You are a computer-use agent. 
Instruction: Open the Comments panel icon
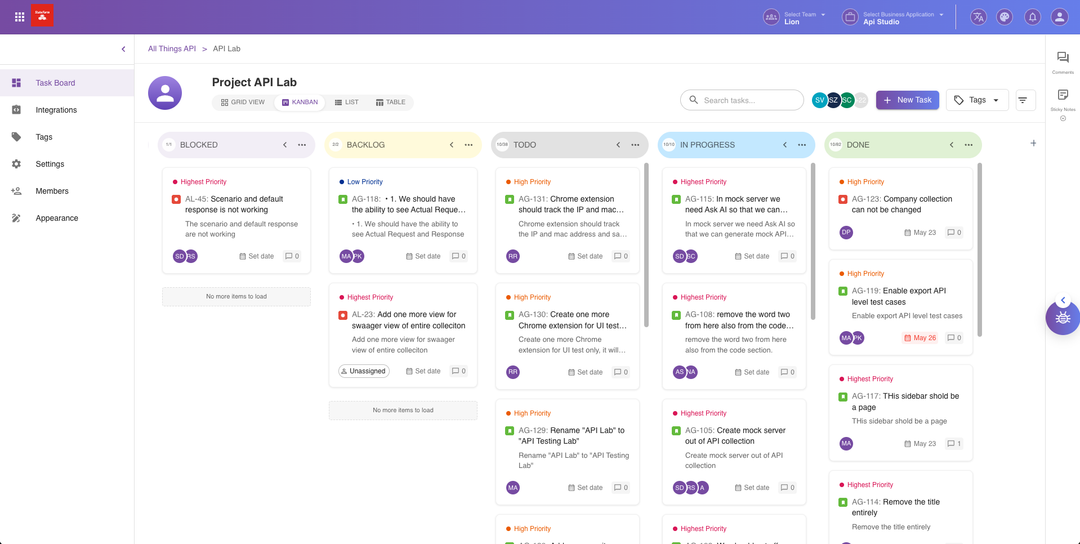coord(1062,59)
